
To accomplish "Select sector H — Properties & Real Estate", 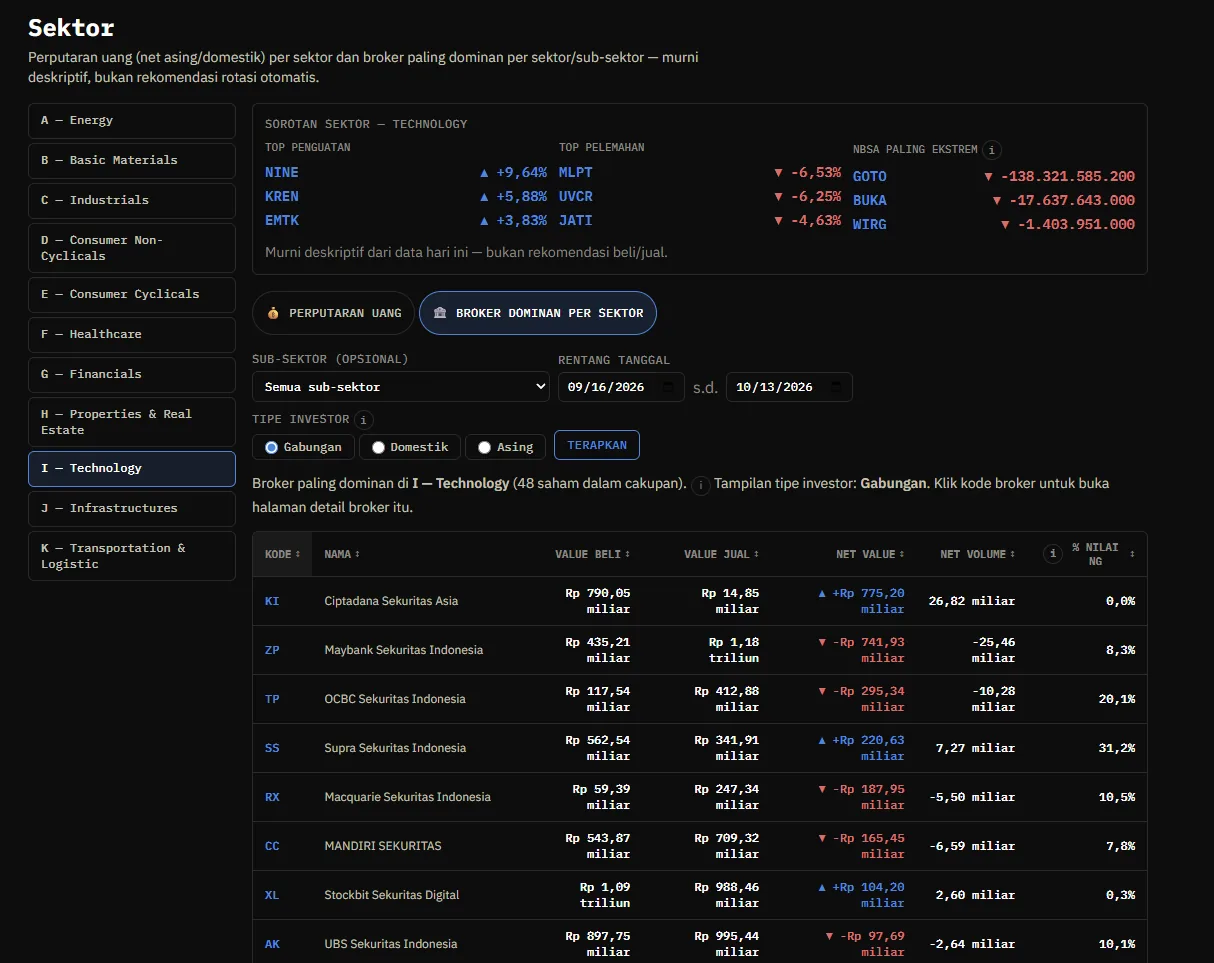I will tap(132, 422).
